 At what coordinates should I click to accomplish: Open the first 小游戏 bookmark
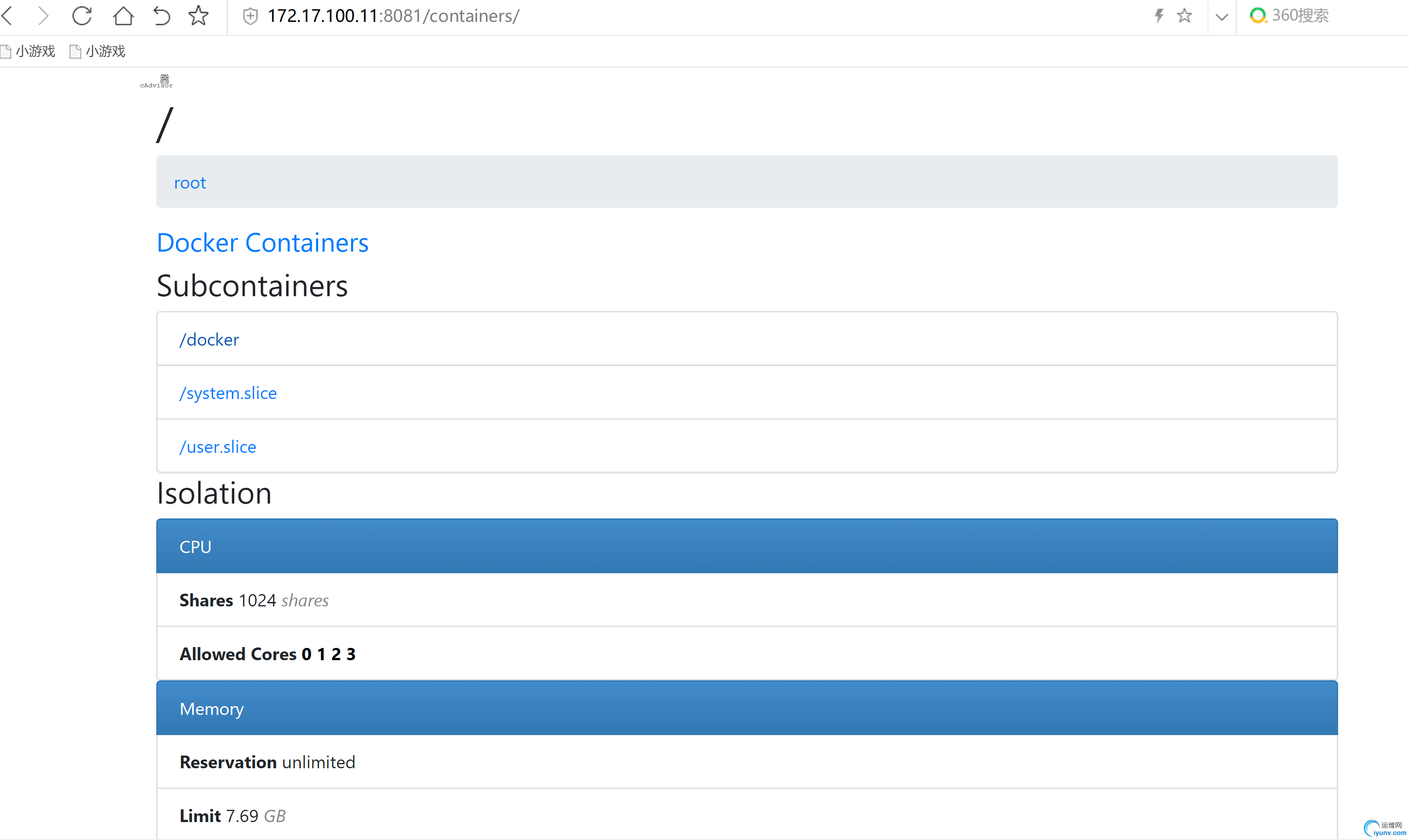tap(28, 52)
